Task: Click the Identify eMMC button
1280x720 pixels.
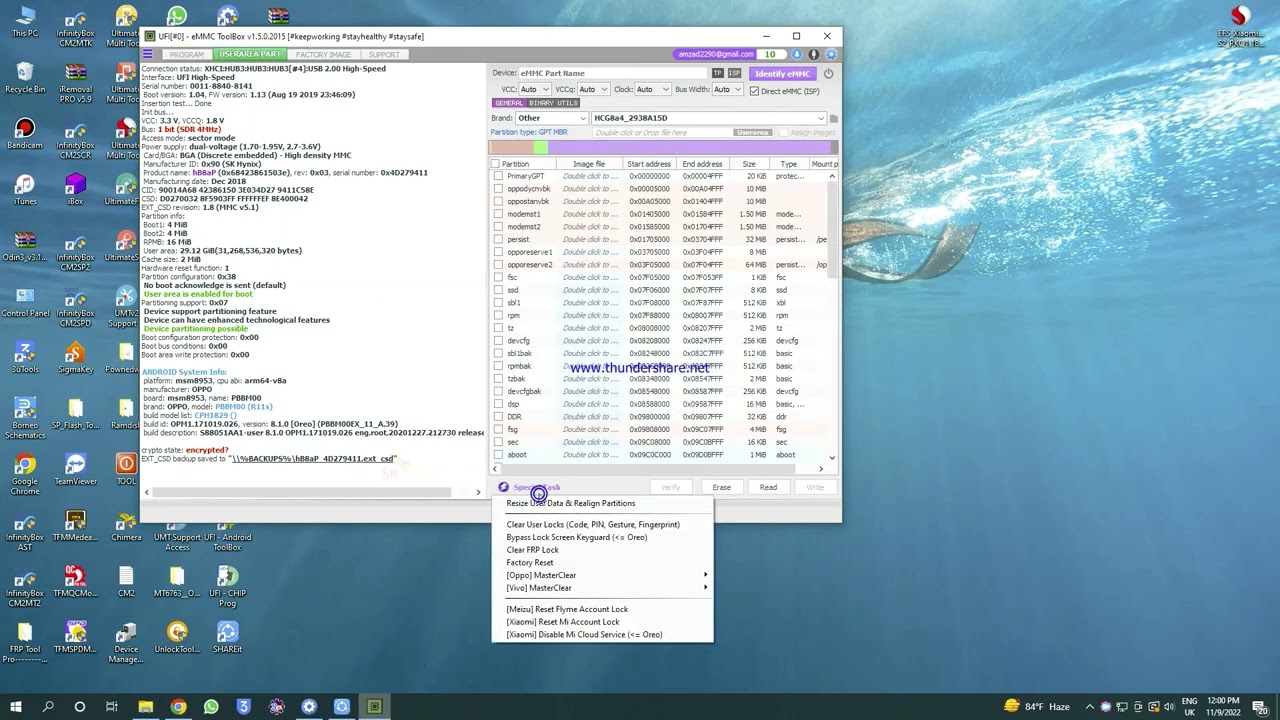Action: (x=782, y=73)
